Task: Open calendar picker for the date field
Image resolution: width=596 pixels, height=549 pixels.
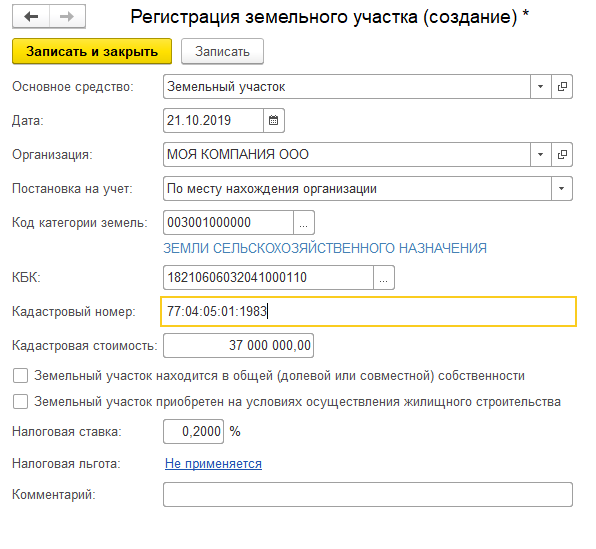Action: [274, 121]
